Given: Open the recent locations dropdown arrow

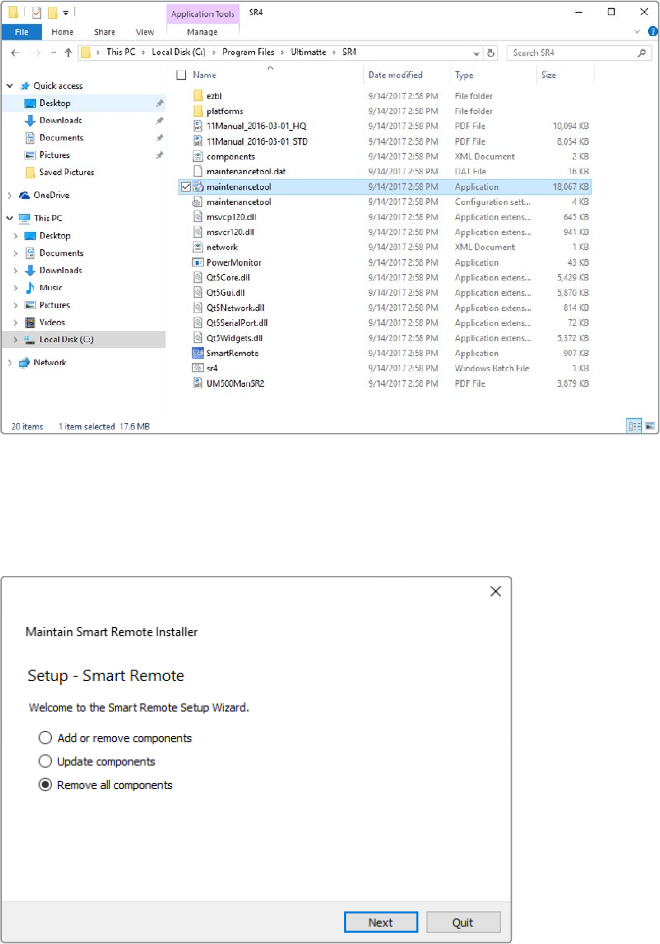Looking at the screenshot, I should pos(53,53).
